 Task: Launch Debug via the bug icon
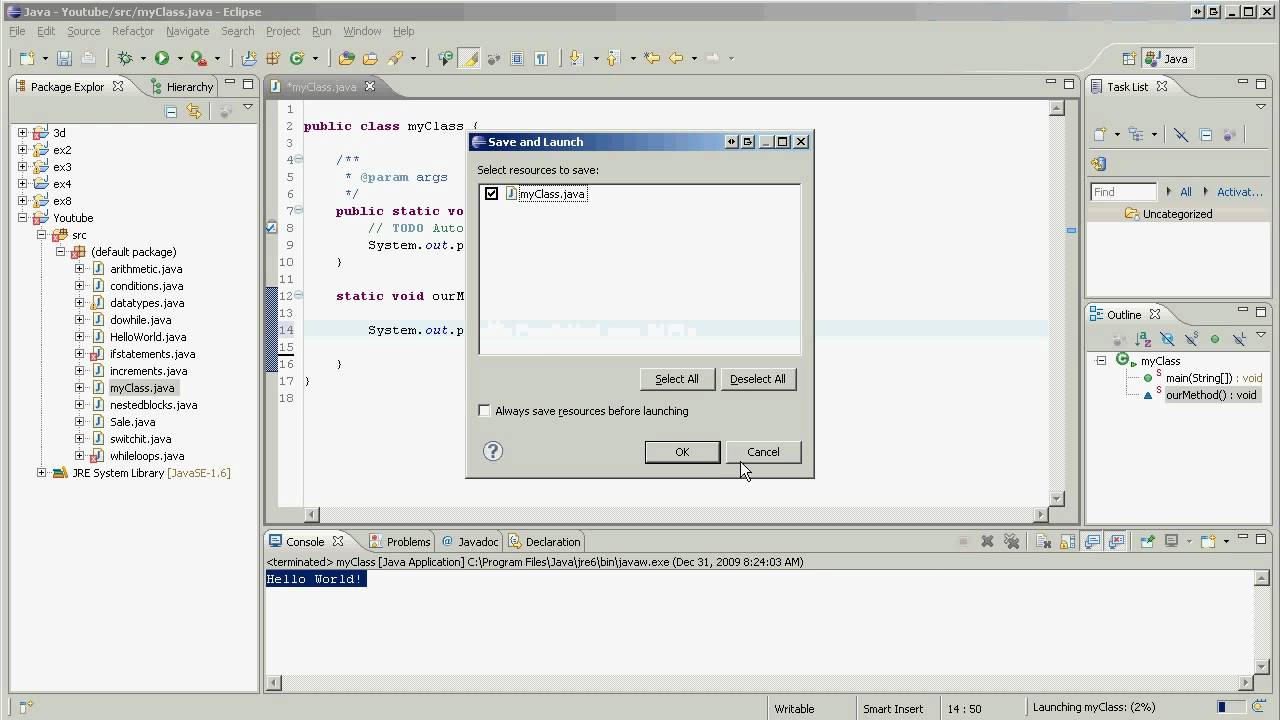(125, 59)
